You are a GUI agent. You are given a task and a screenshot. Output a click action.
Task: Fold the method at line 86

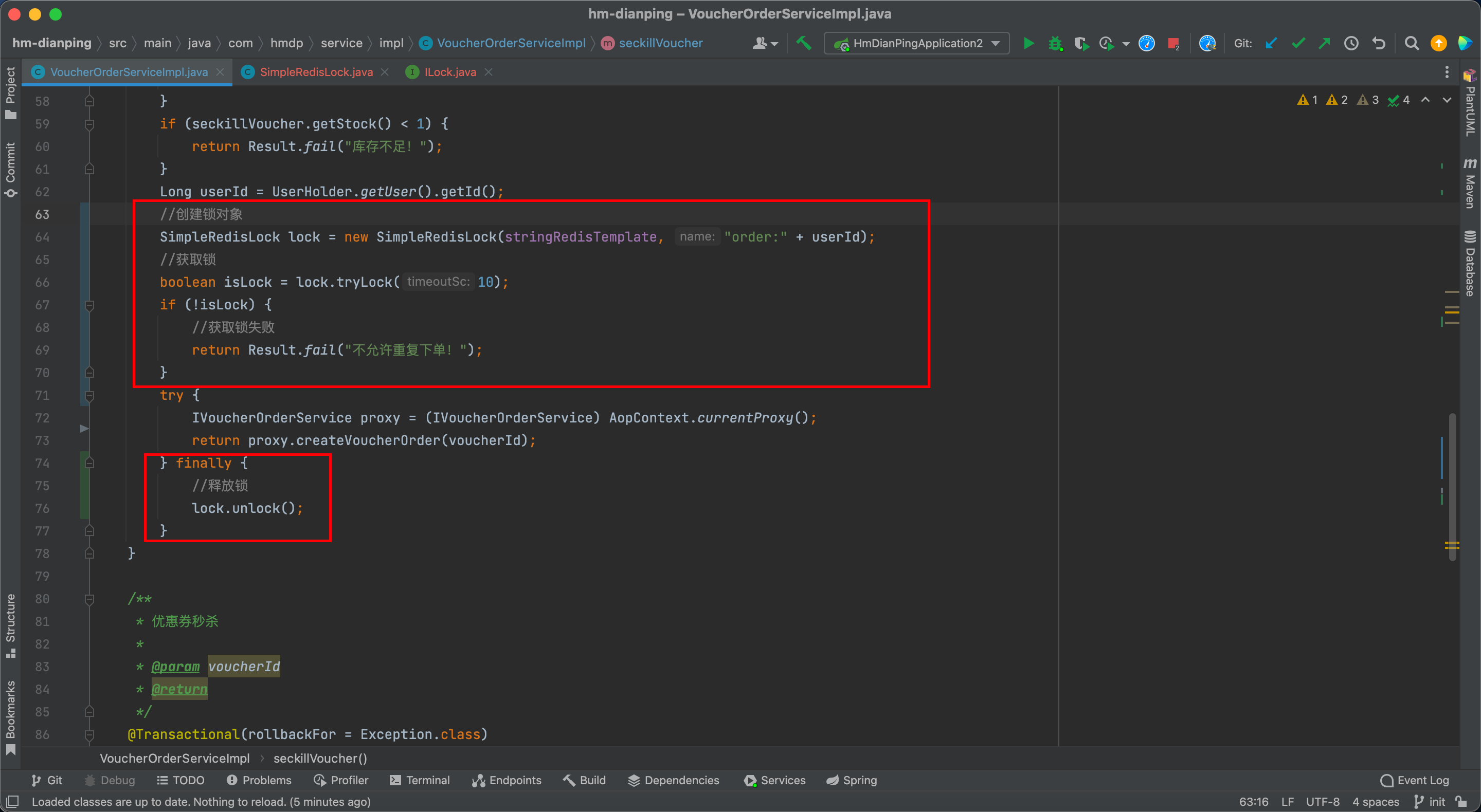pos(89,735)
